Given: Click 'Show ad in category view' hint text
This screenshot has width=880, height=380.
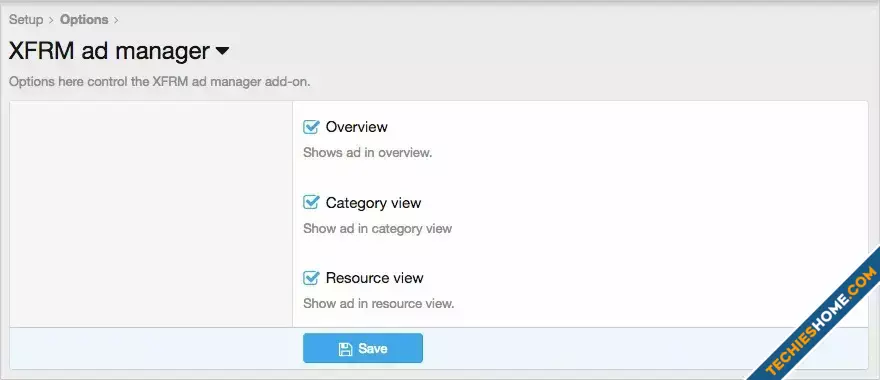Looking at the screenshot, I should [377, 228].
